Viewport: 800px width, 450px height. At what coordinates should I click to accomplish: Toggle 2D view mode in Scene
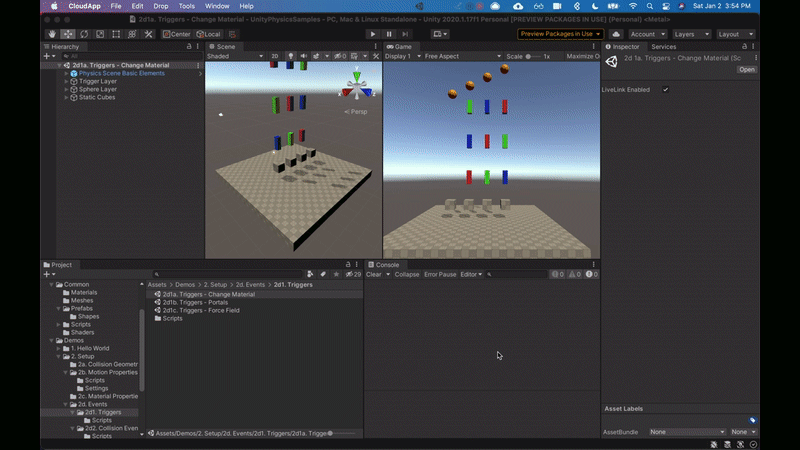click(x=275, y=56)
